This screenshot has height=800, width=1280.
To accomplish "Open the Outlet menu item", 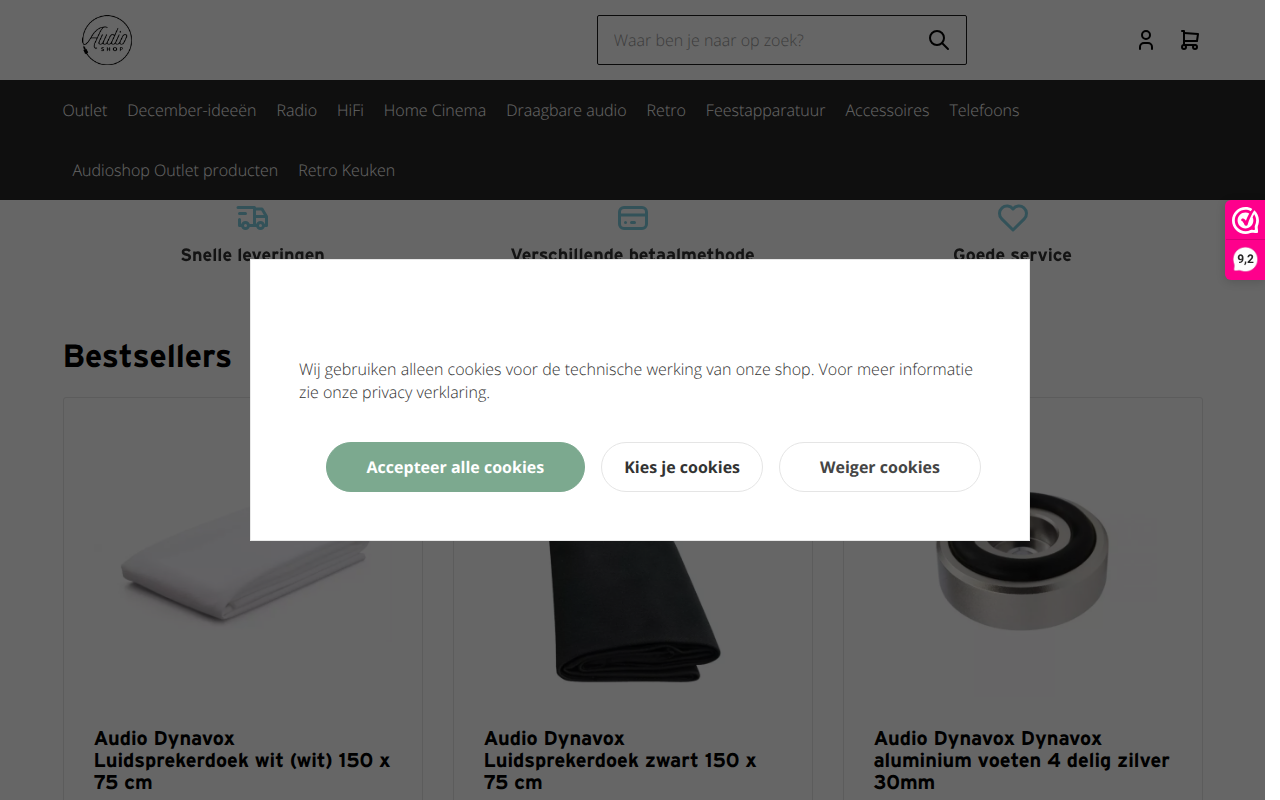I will point(85,110).
